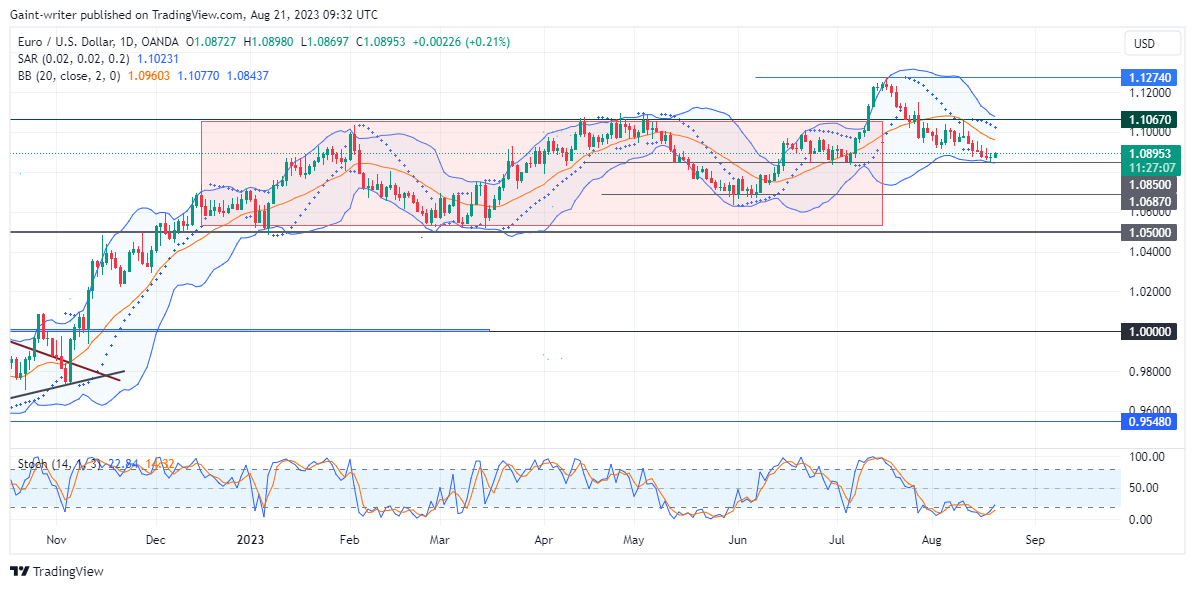1195x589 pixels.
Task: Click the Feb label on time axis
Action: 348,539
